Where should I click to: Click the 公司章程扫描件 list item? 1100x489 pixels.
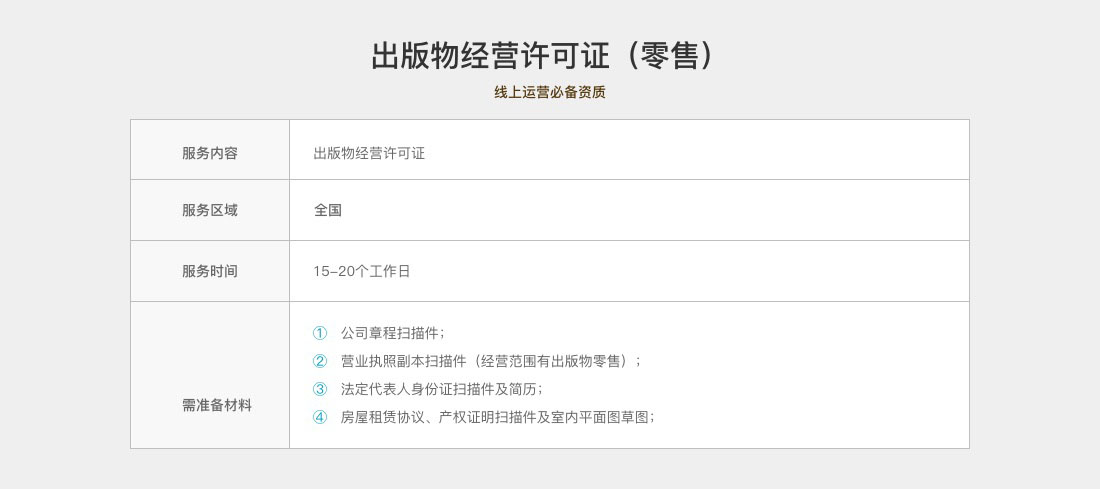tap(390, 333)
